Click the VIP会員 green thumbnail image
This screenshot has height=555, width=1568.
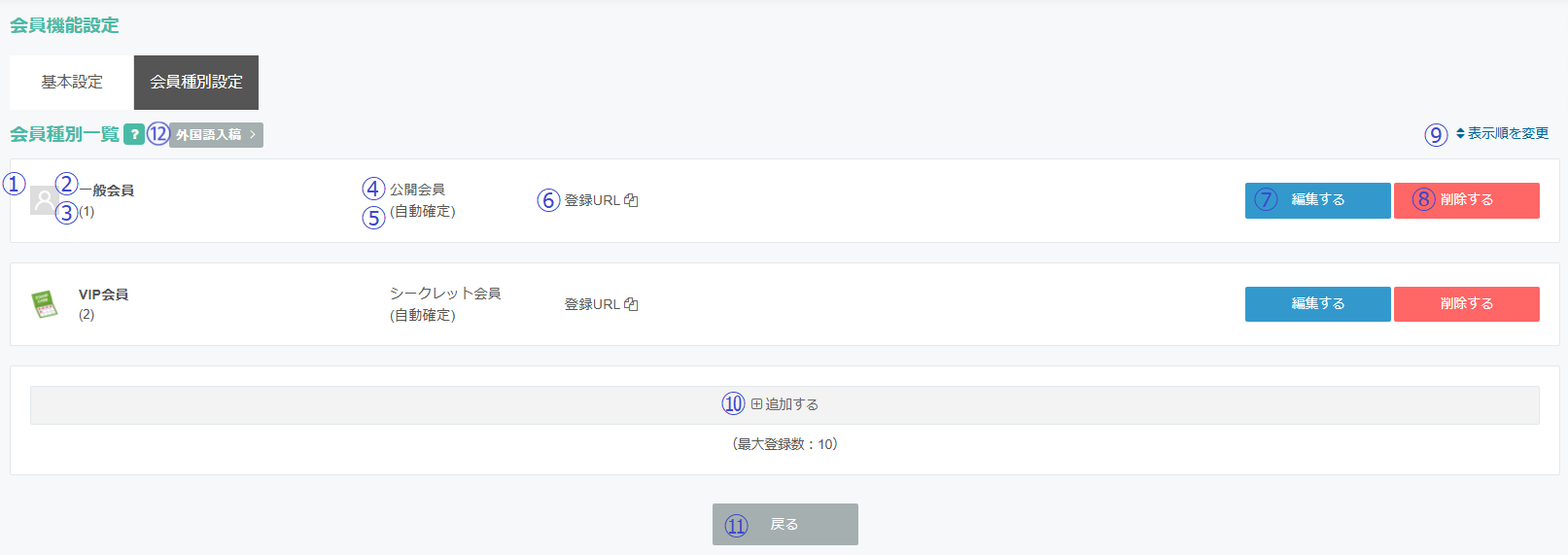44,304
